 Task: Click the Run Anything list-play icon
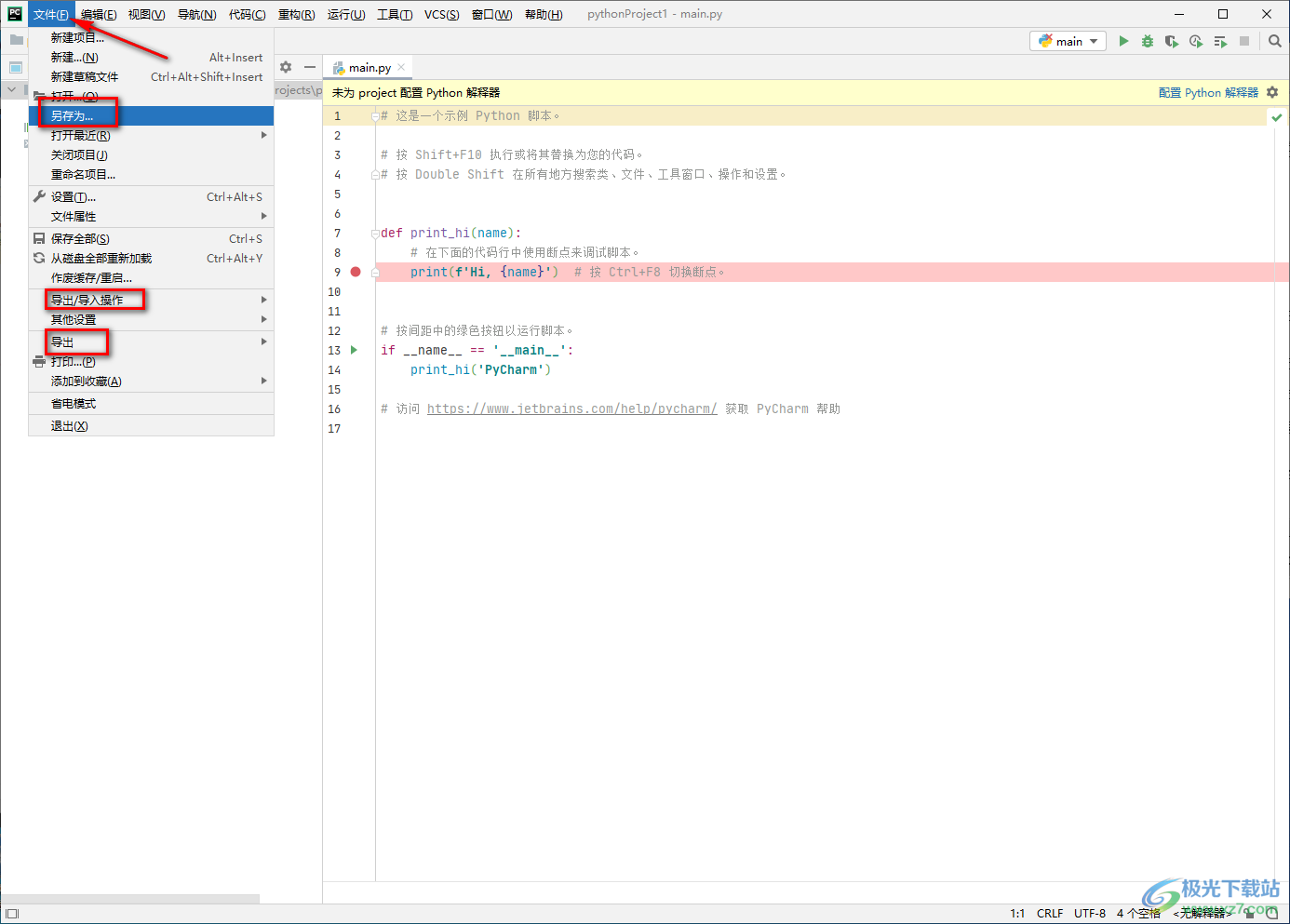tap(1220, 41)
